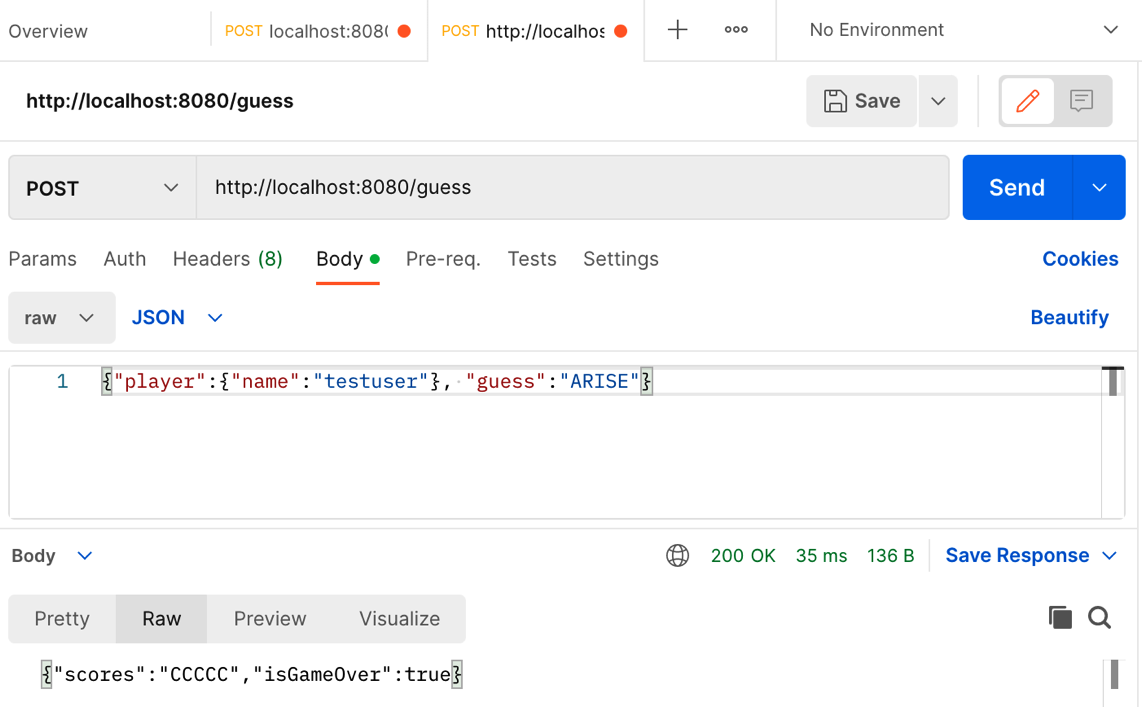Open the request Settings tab
The height and width of the screenshot is (707, 1142).
click(621, 258)
